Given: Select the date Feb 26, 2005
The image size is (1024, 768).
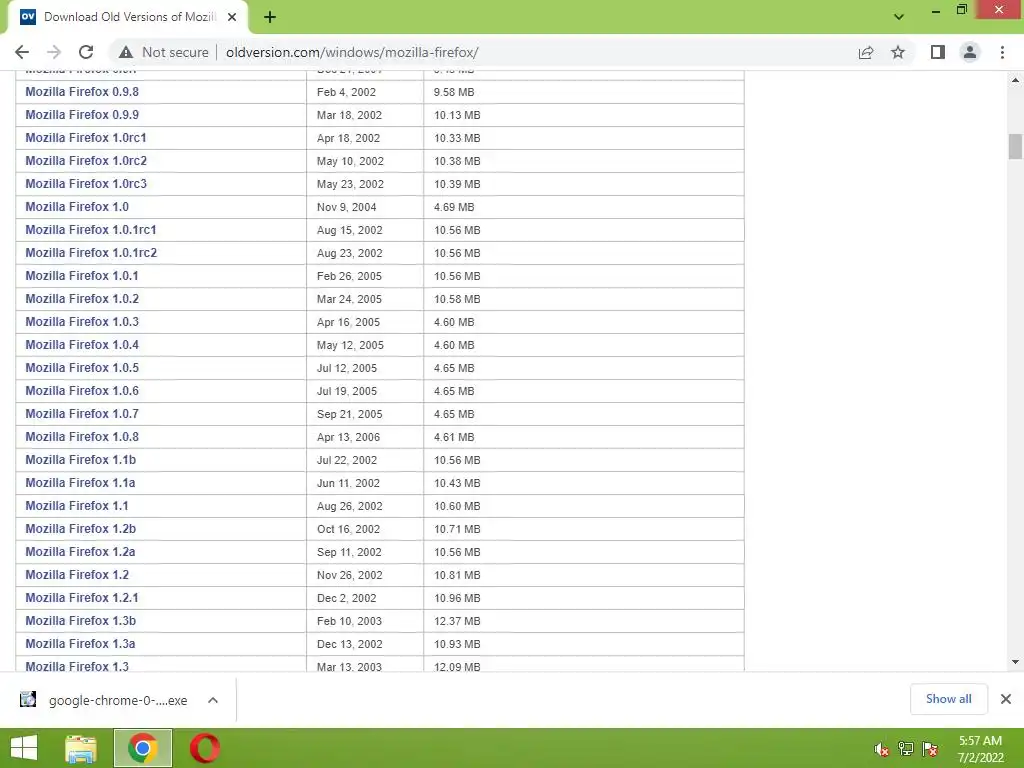Looking at the screenshot, I should tap(349, 276).
